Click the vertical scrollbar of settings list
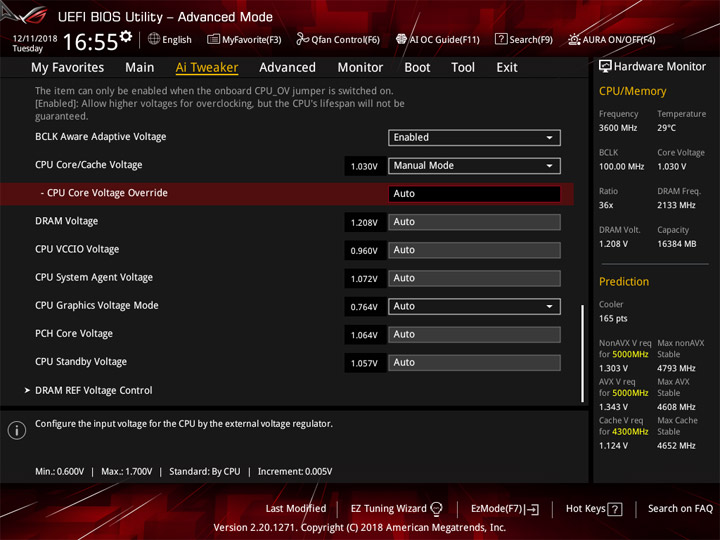 583,353
